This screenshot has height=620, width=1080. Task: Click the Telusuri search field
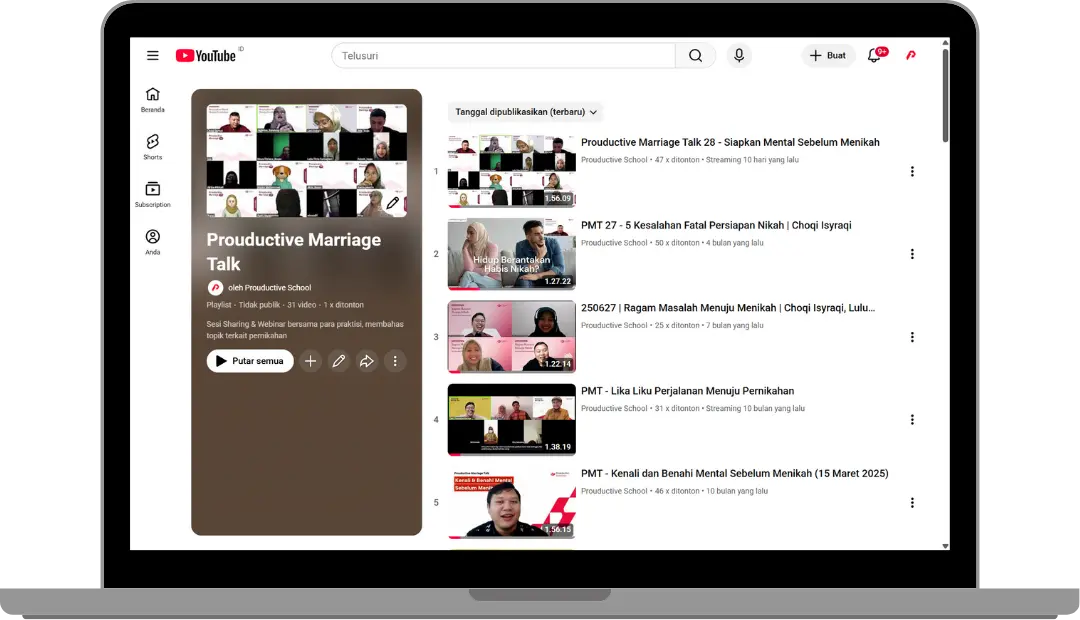[505, 56]
